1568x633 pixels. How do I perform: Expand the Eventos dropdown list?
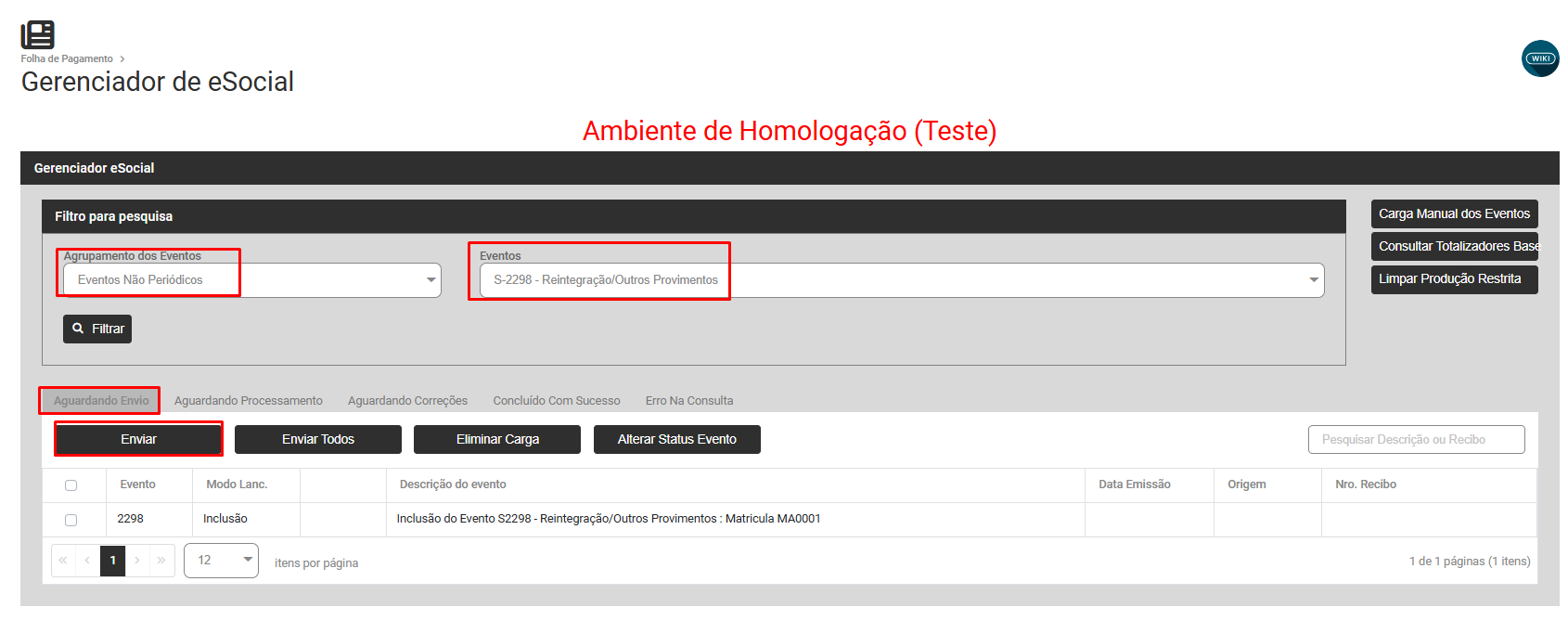click(901, 280)
